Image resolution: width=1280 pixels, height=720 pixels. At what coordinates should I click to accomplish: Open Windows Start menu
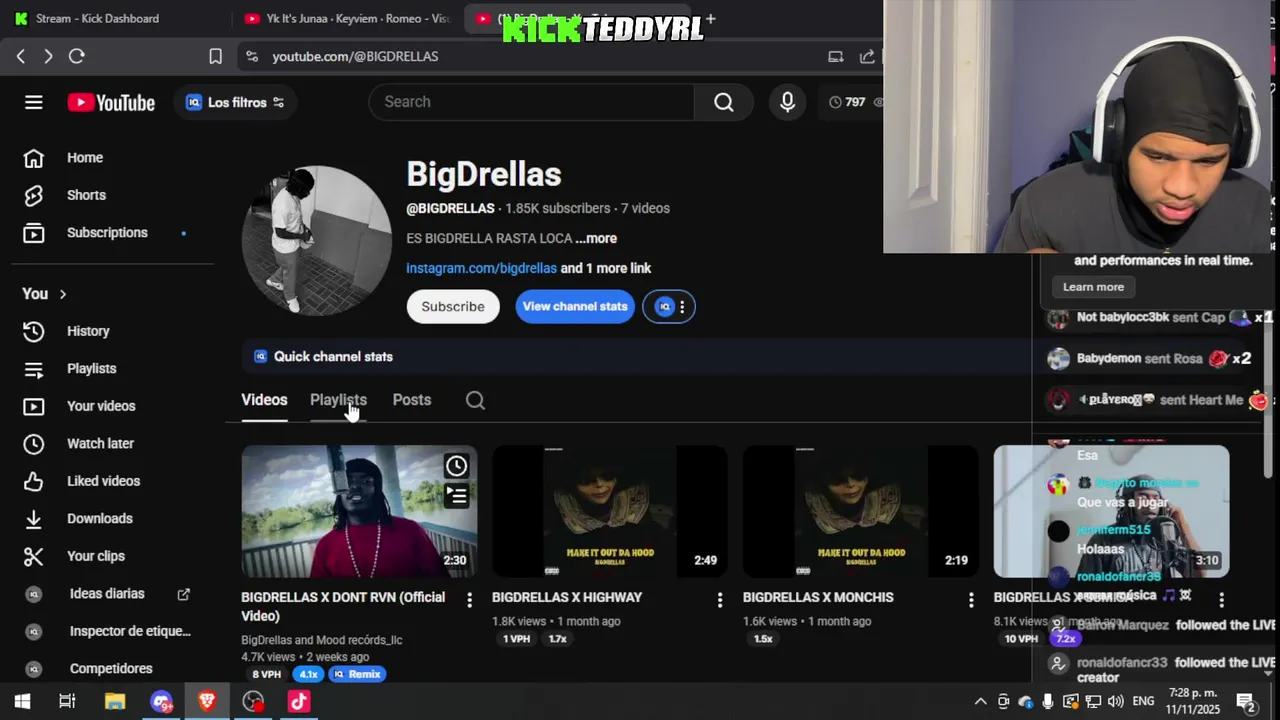click(22, 701)
